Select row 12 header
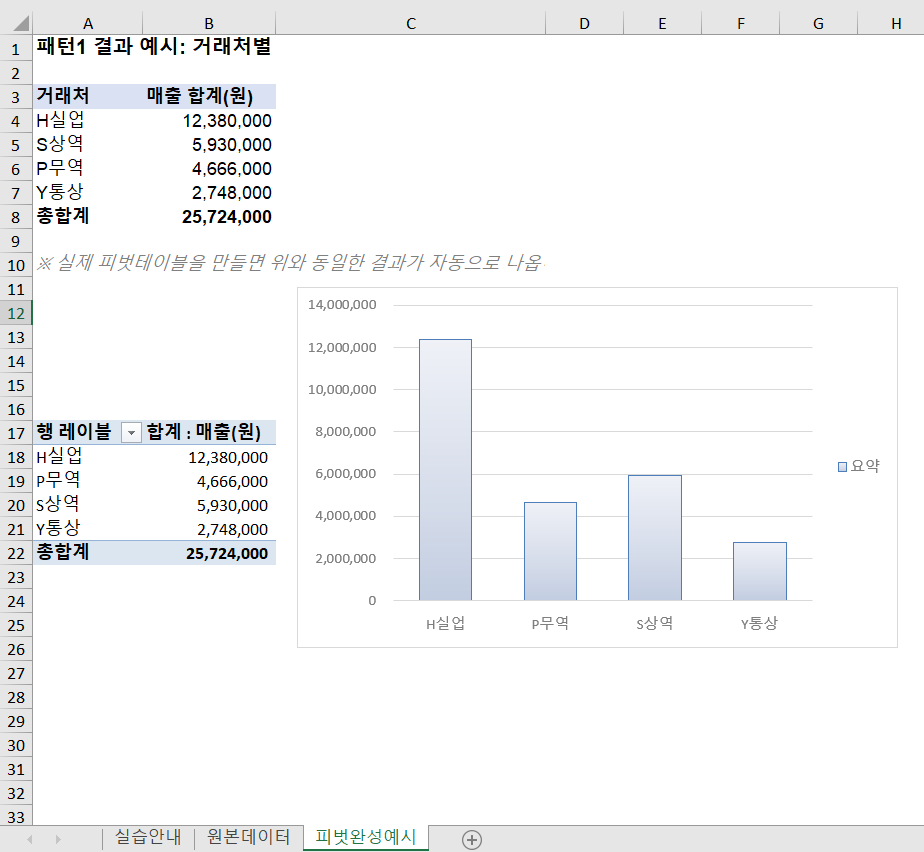The image size is (924, 852). click(16, 313)
